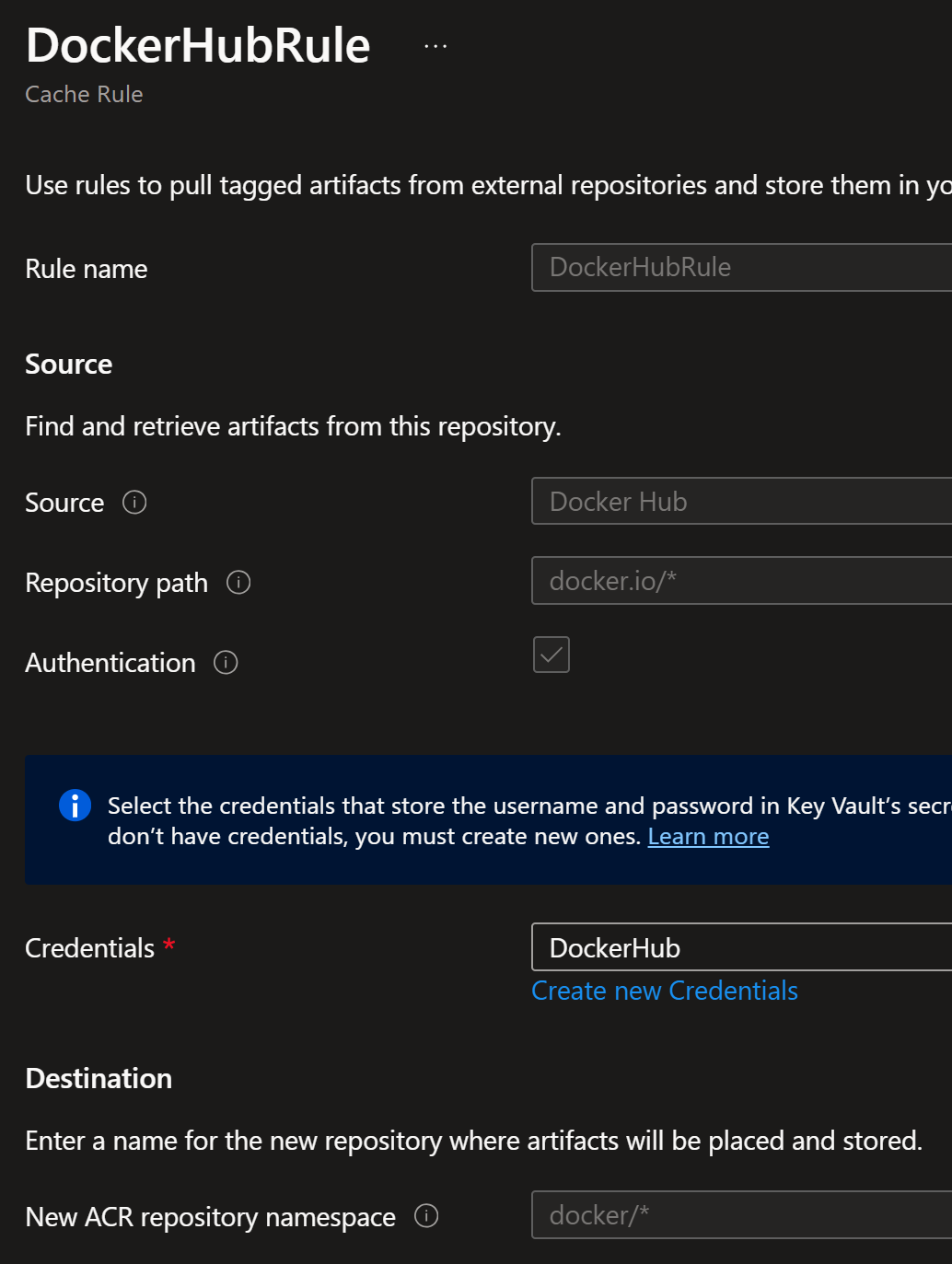Click the DockerHubRule page title
Screen dimensions: 952x1264
click(x=198, y=45)
